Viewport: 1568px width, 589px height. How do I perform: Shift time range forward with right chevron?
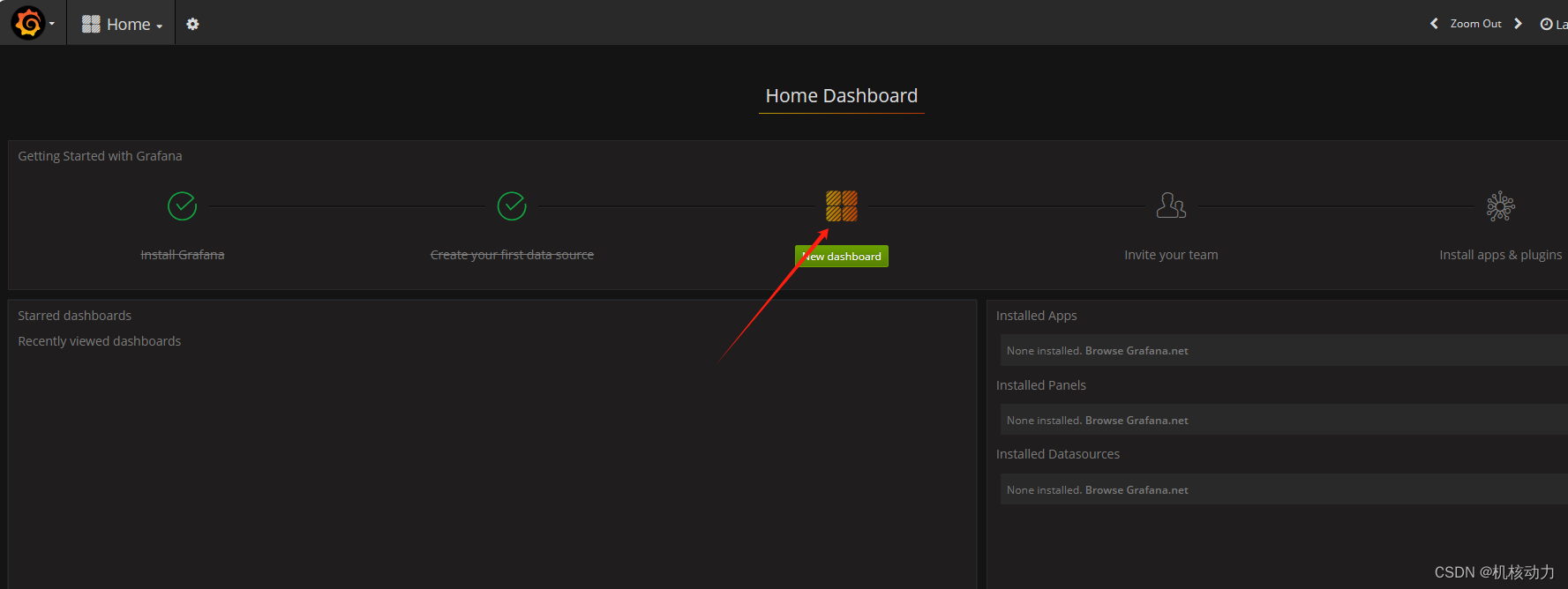tap(1518, 24)
